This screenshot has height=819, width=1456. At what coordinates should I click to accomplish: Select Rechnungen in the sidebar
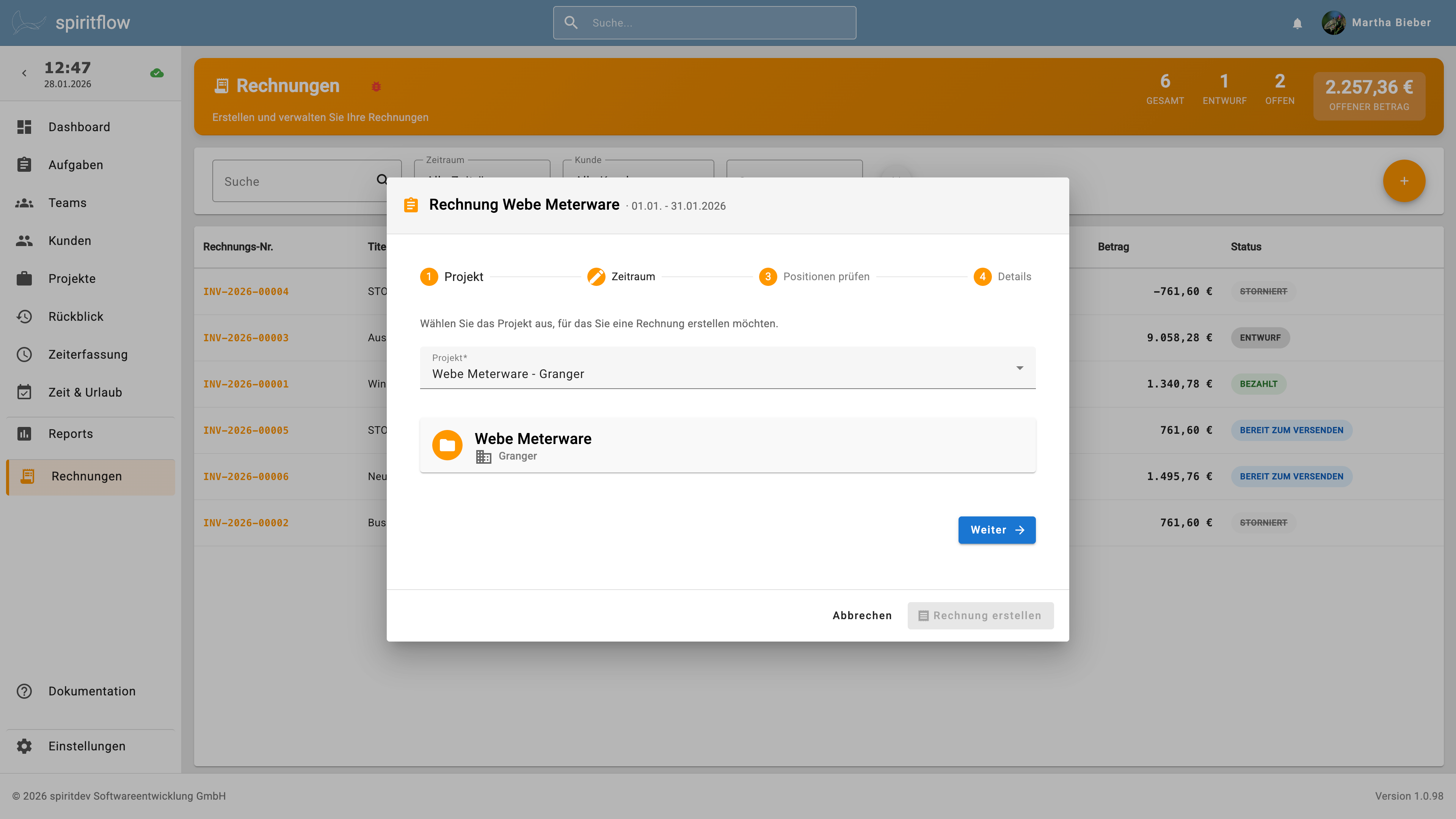point(91,477)
